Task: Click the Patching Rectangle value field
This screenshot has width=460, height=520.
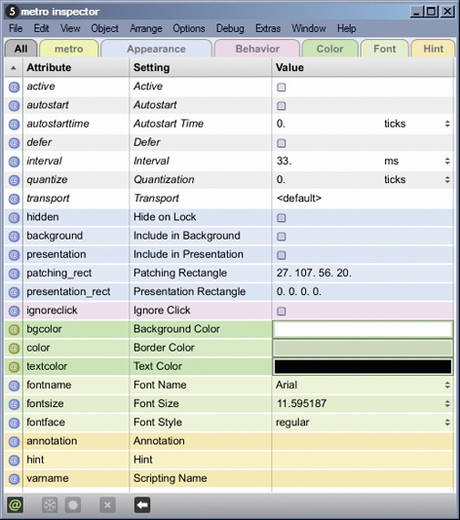Action: click(x=363, y=273)
